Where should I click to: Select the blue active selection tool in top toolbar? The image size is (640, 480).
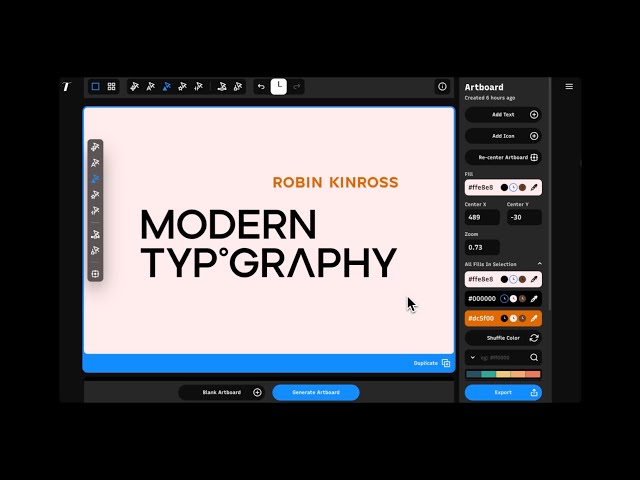(167, 87)
